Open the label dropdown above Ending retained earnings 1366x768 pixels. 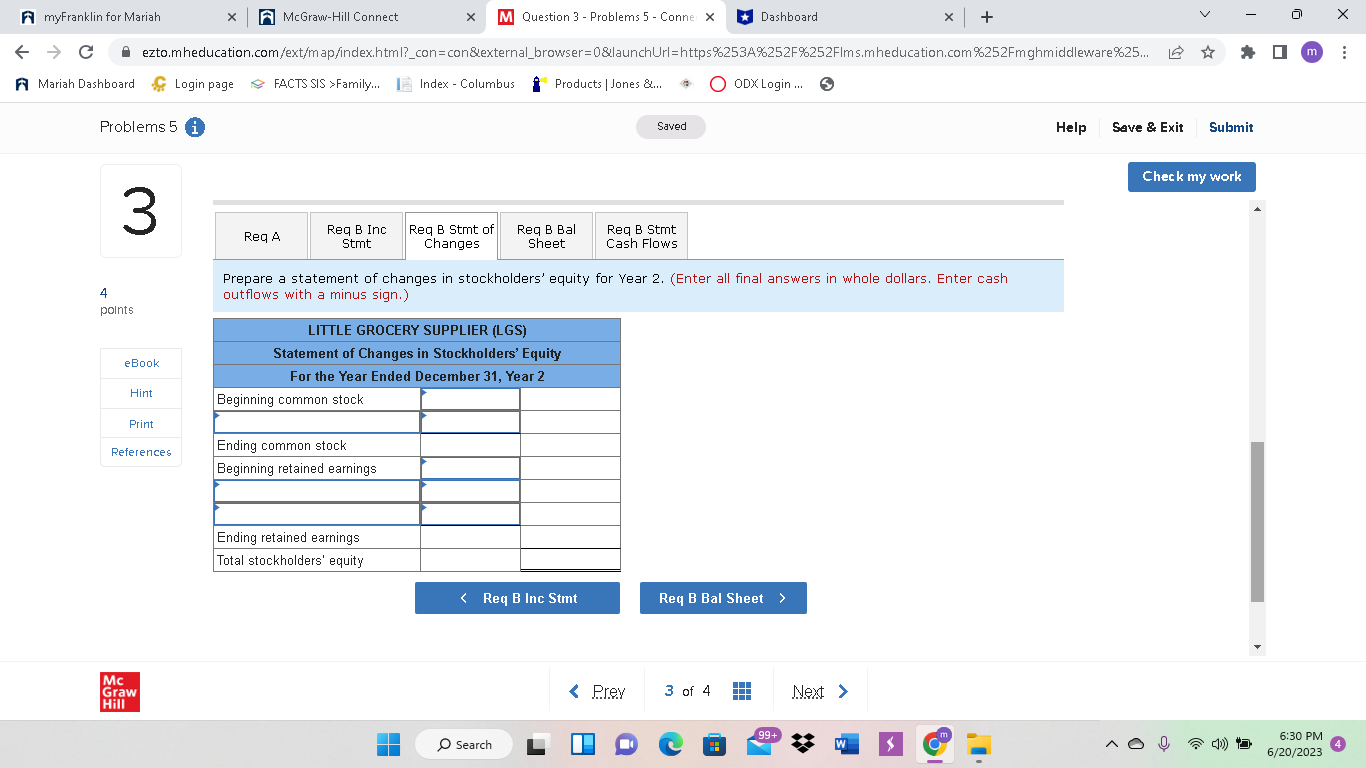click(317, 514)
